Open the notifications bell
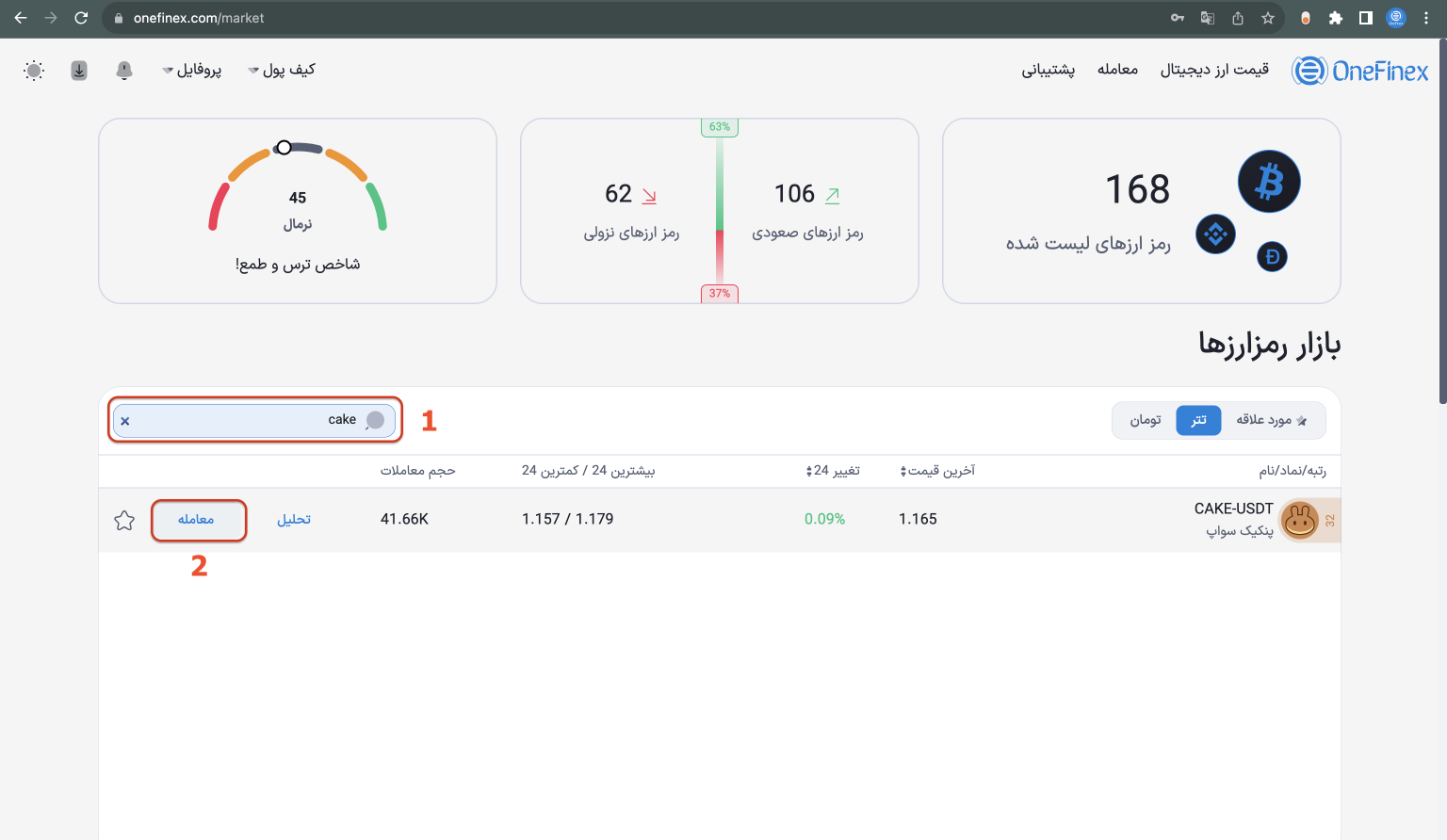 coord(124,71)
